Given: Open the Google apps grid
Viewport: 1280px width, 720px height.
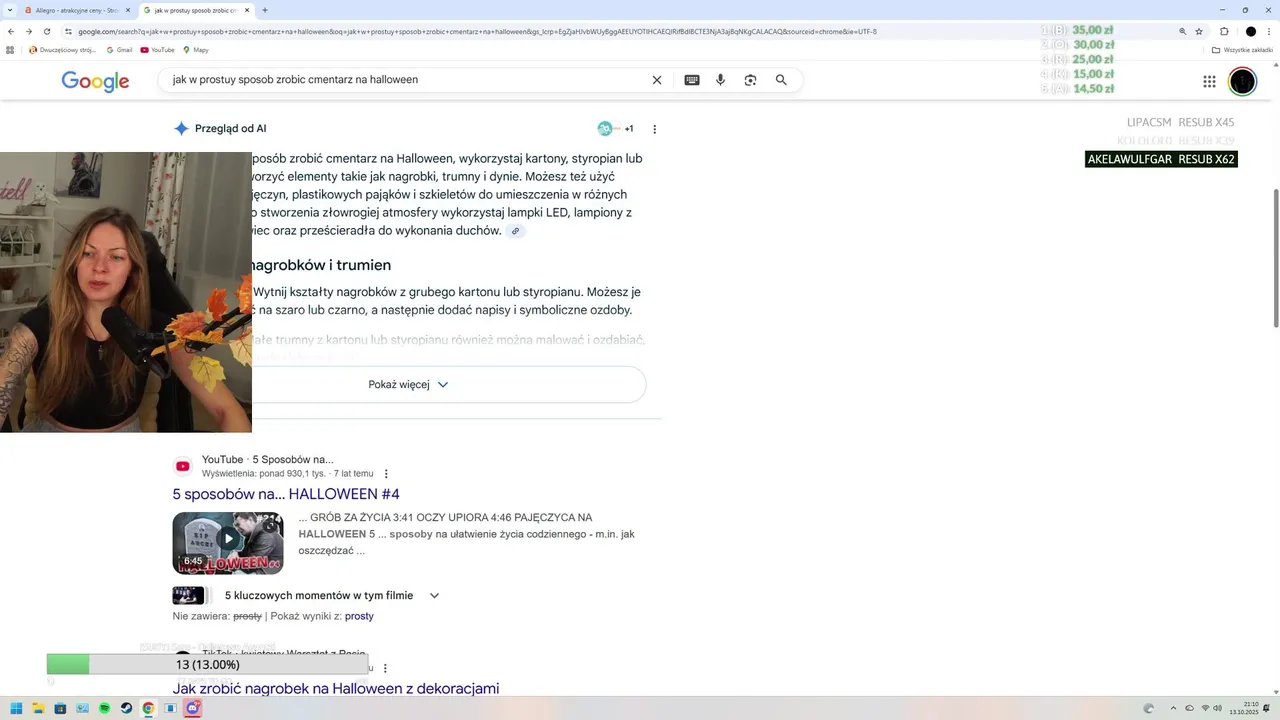Looking at the screenshot, I should (1209, 81).
